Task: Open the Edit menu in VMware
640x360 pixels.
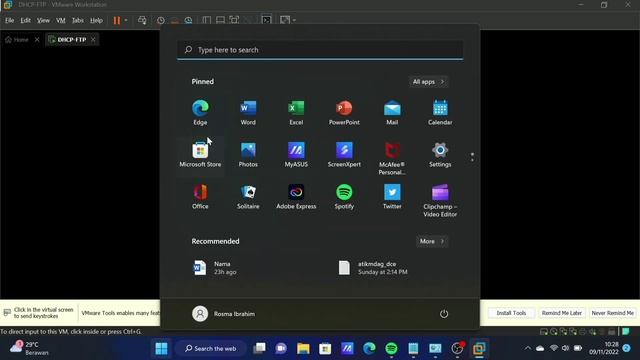Action: click(25, 20)
